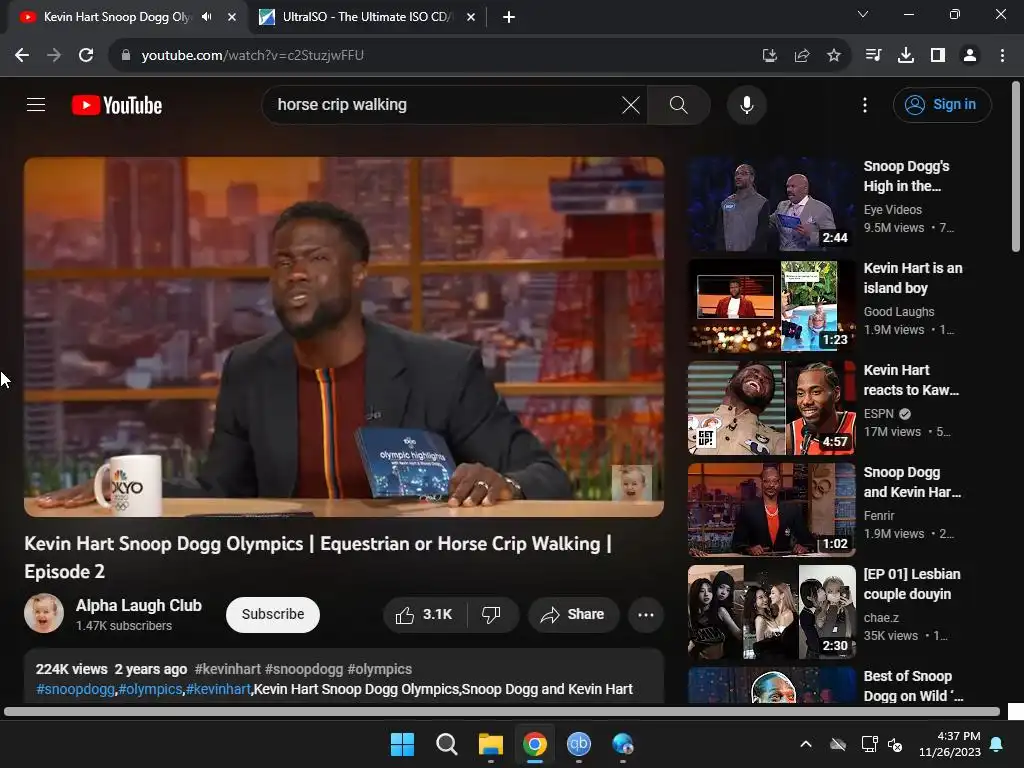Close the YouTube video tab
Image resolution: width=1024 pixels, height=768 pixels.
pyautogui.click(x=231, y=17)
